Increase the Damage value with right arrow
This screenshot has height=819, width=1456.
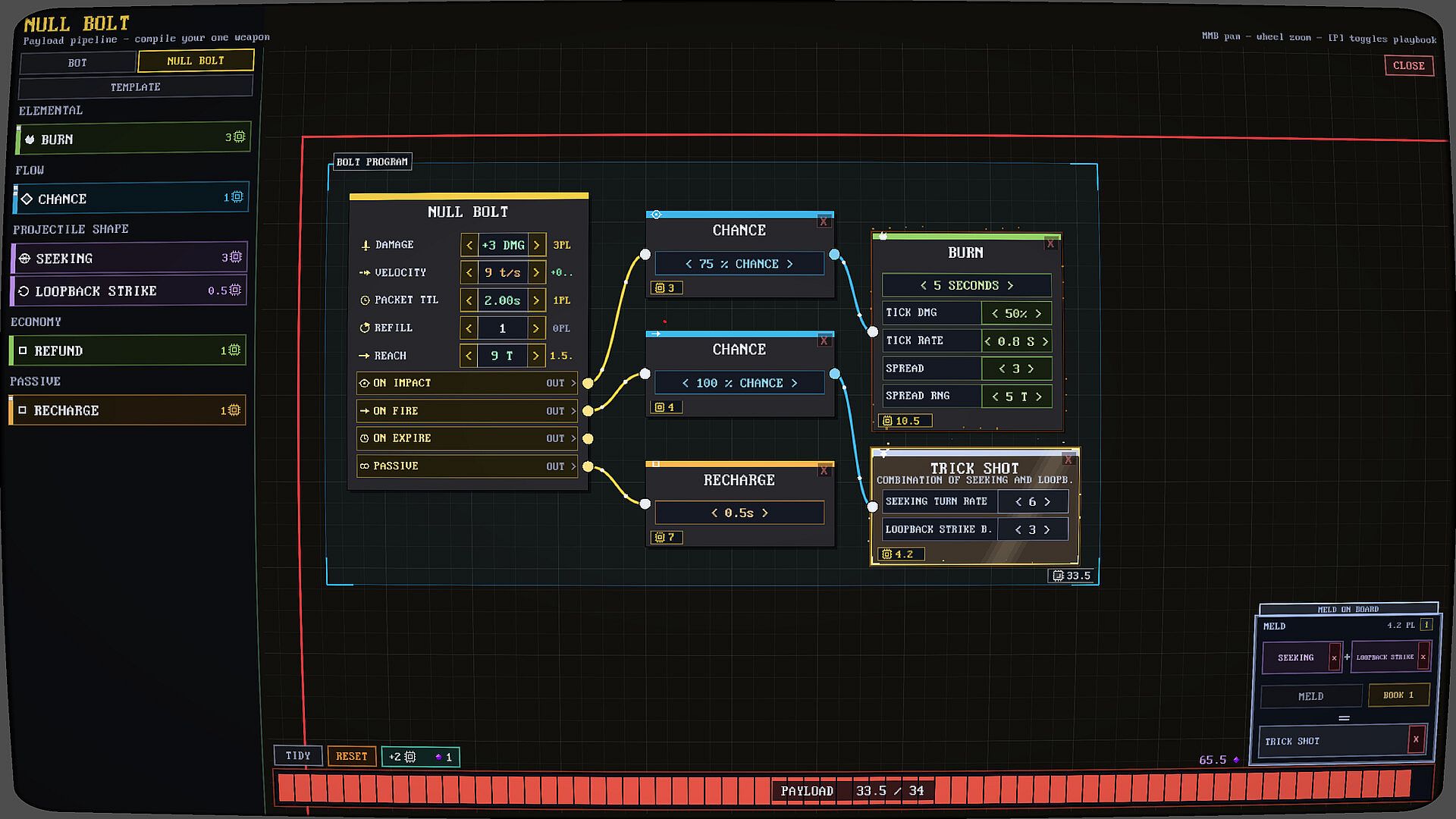(536, 245)
